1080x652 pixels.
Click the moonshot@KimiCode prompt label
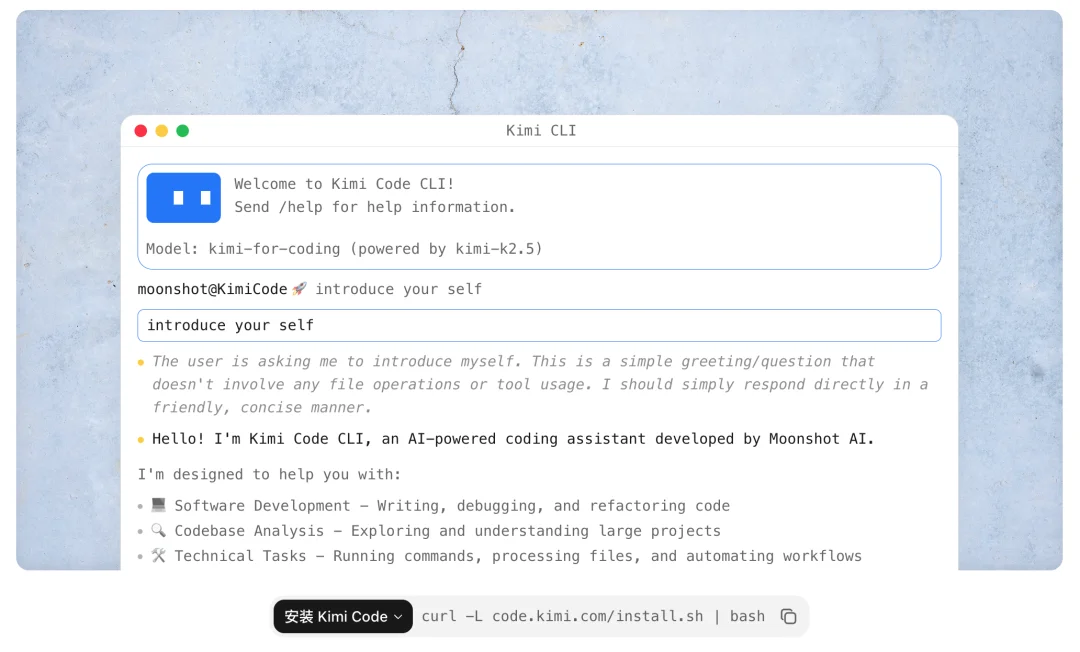point(212,289)
